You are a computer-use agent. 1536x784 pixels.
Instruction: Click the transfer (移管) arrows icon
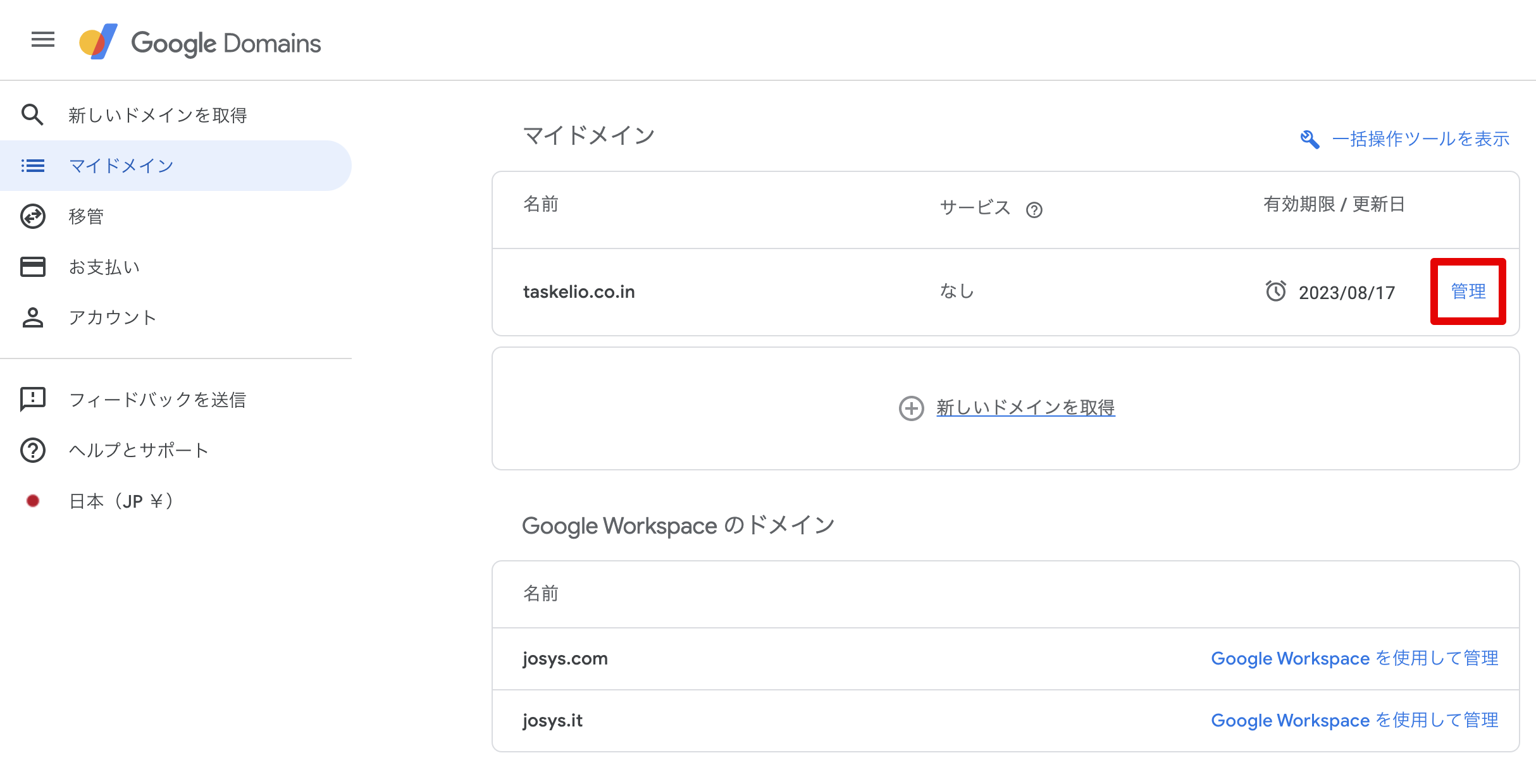32,216
